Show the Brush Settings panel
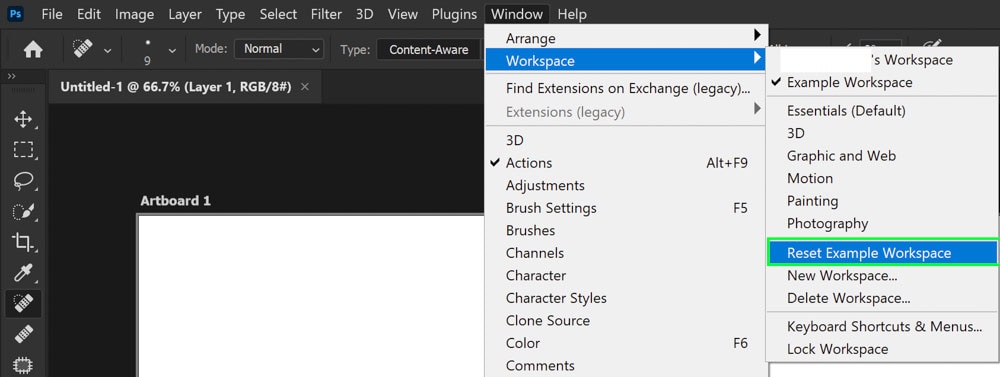The height and width of the screenshot is (377, 1000). click(x=626, y=208)
